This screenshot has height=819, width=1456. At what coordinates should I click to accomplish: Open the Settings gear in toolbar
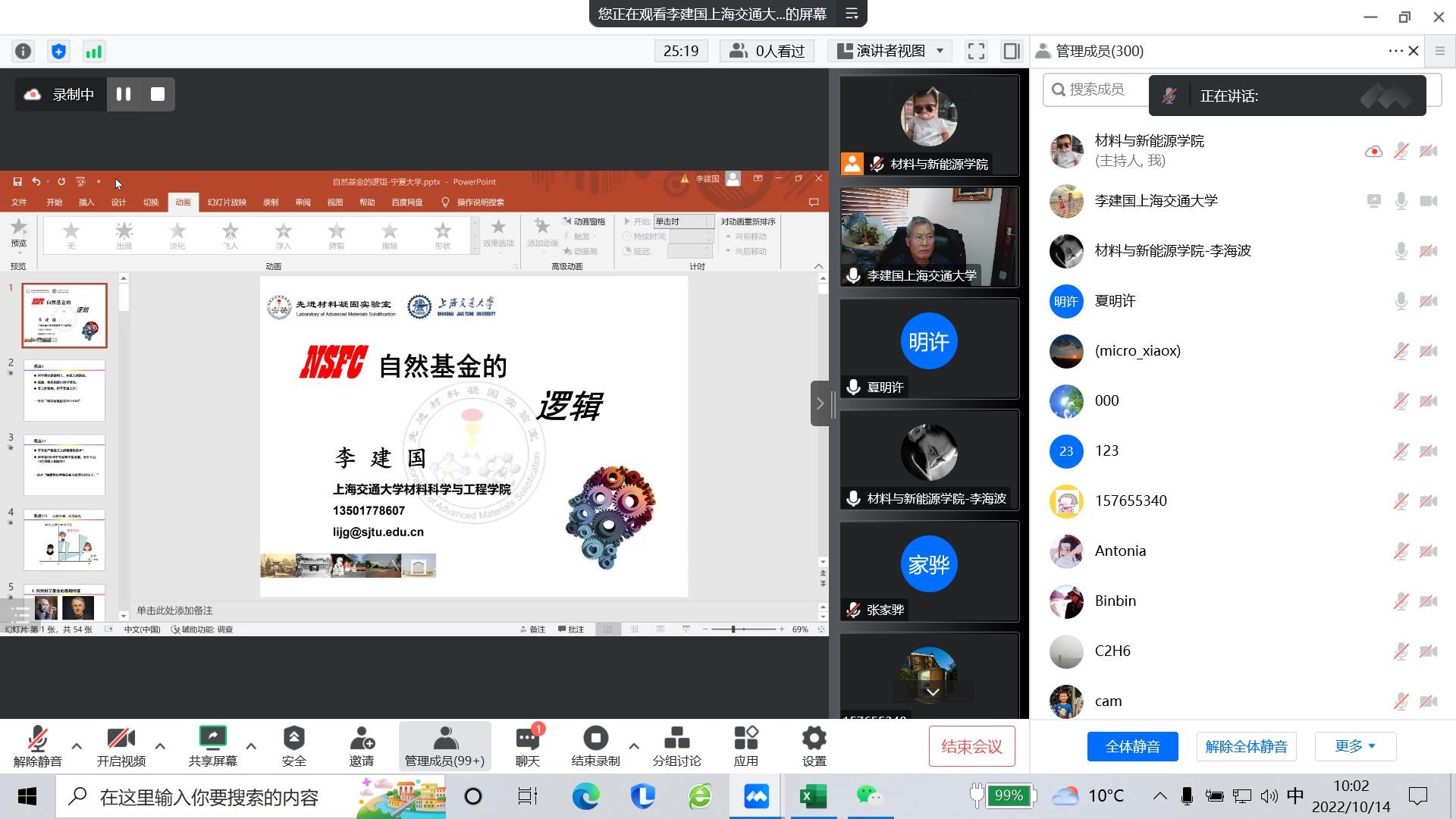814,745
